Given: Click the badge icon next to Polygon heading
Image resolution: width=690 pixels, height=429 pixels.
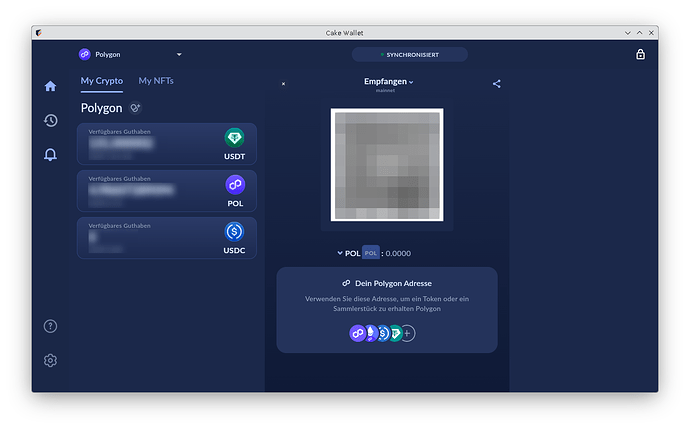Looking at the screenshot, I should click(135, 108).
